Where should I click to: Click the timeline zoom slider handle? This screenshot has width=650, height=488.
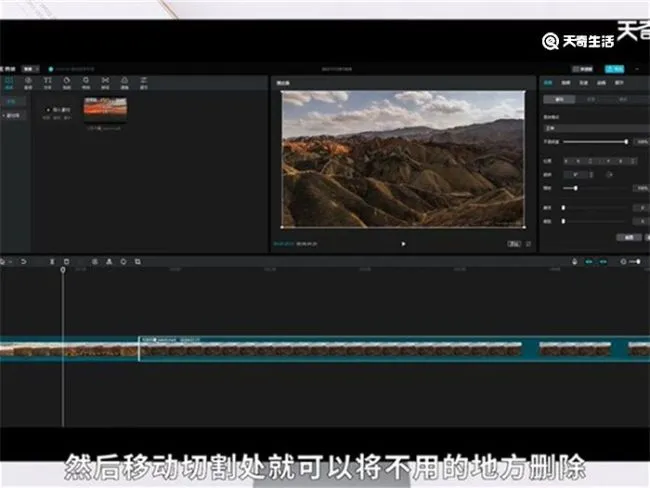(x=638, y=262)
